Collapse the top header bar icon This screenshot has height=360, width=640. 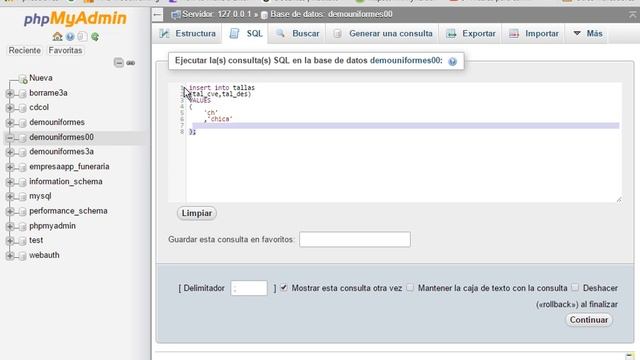click(632, 15)
